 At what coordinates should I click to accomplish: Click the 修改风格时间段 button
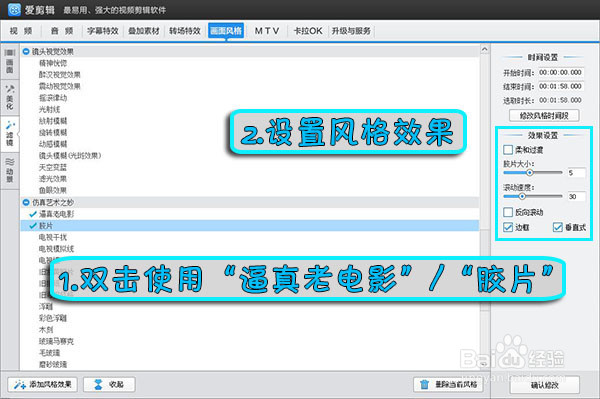[544, 116]
